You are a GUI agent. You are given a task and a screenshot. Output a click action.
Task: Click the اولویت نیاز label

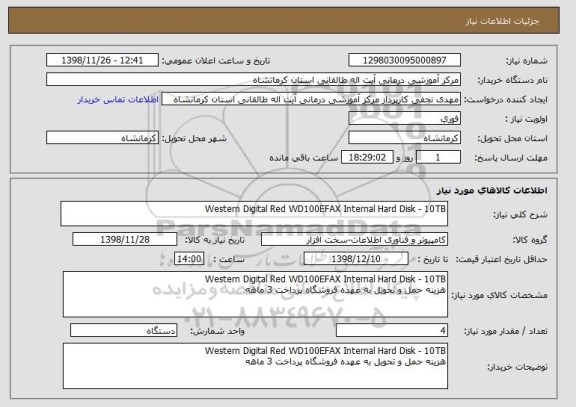526,119
